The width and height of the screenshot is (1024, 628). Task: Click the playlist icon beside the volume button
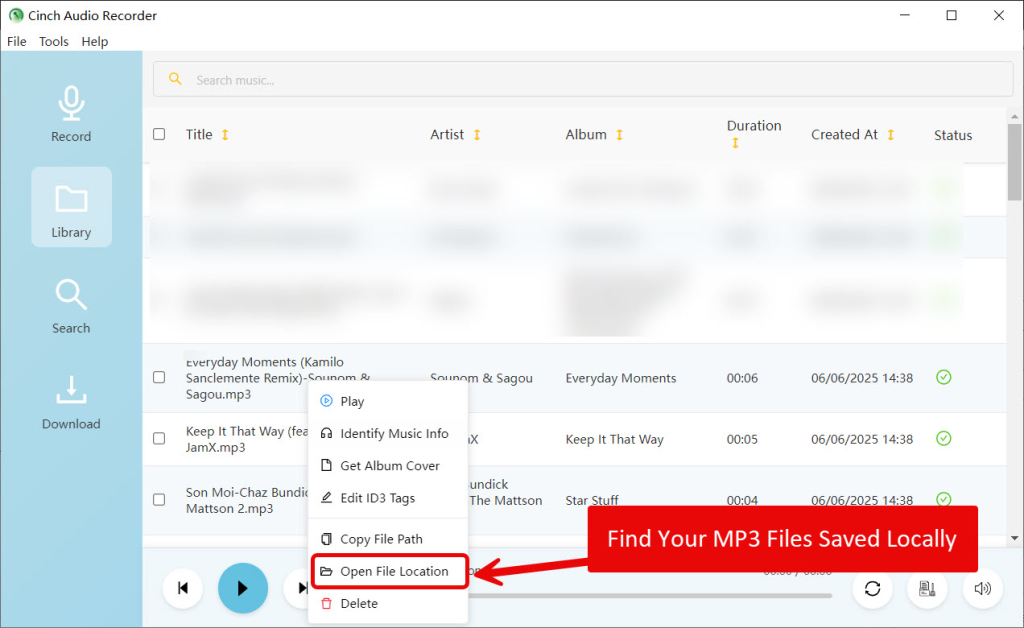(x=927, y=589)
